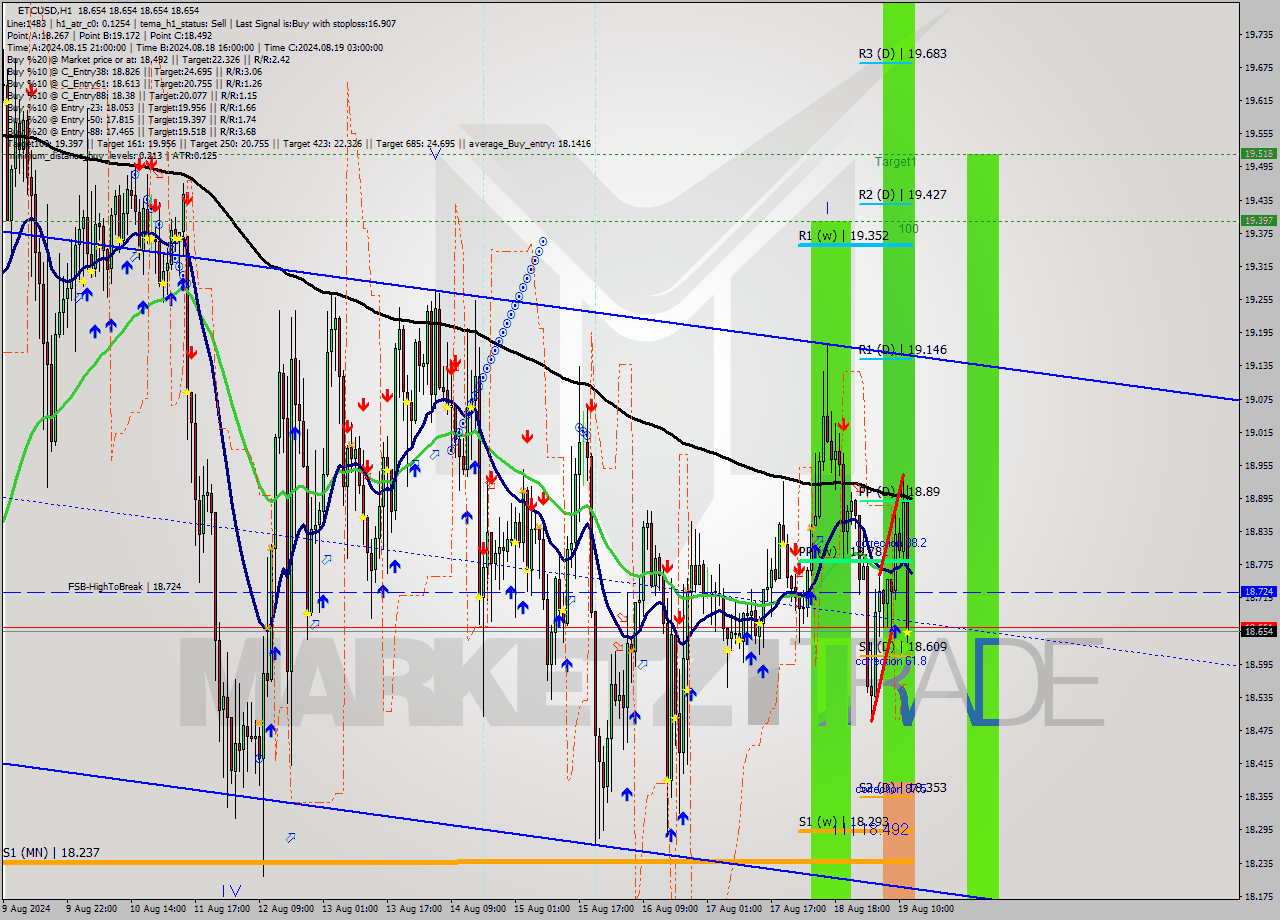Select the S1 (w) | 18.293 weekly support label
Screen dimensions: 1280x920
pyautogui.click(x=843, y=822)
